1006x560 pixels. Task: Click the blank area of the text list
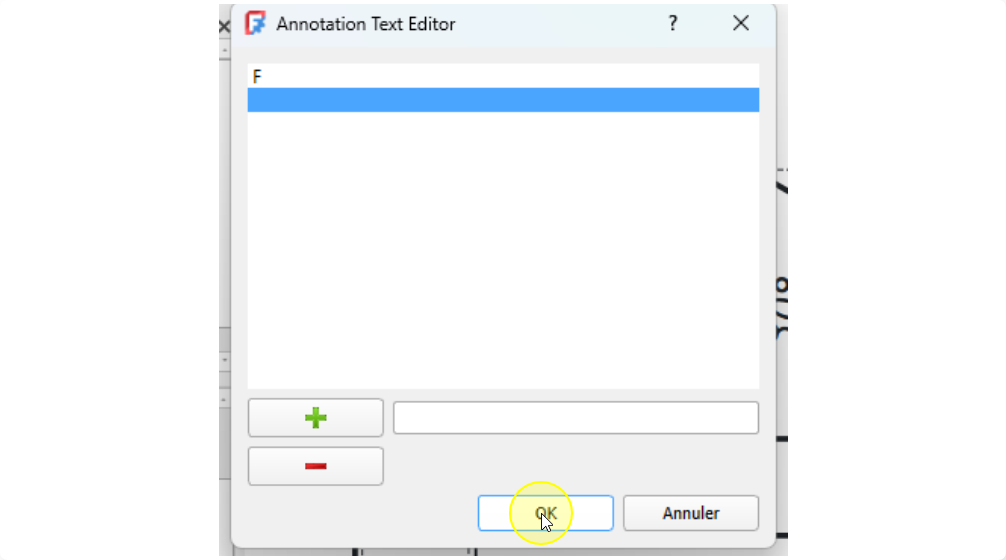pyautogui.click(x=503, y=250)
